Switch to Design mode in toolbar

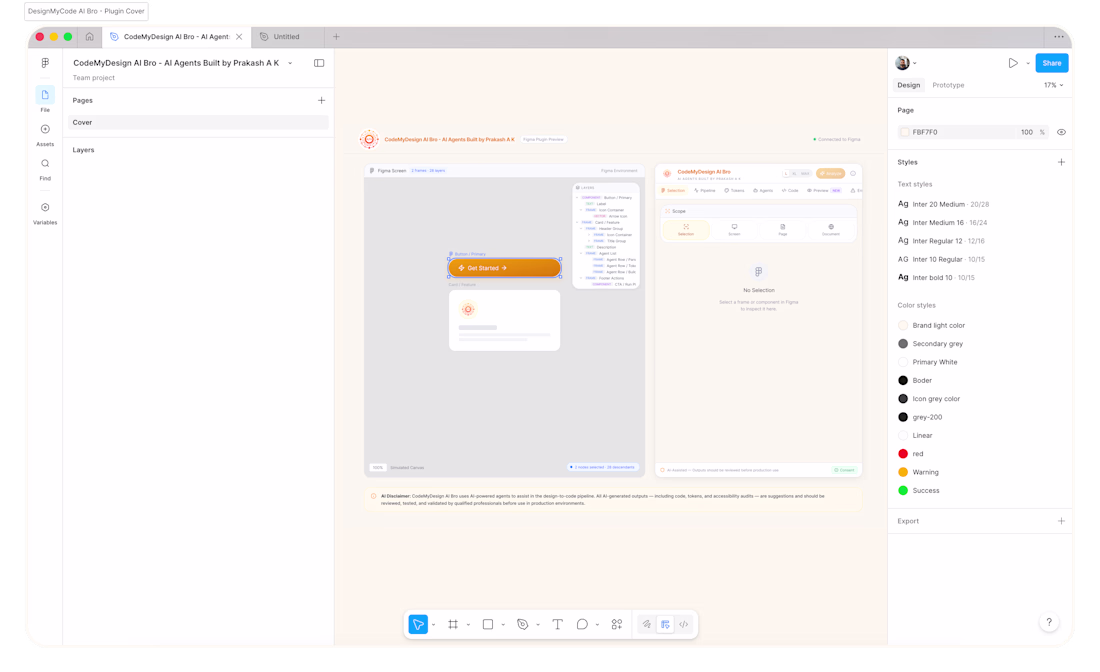pyautogui.click(x=665, y=624)
